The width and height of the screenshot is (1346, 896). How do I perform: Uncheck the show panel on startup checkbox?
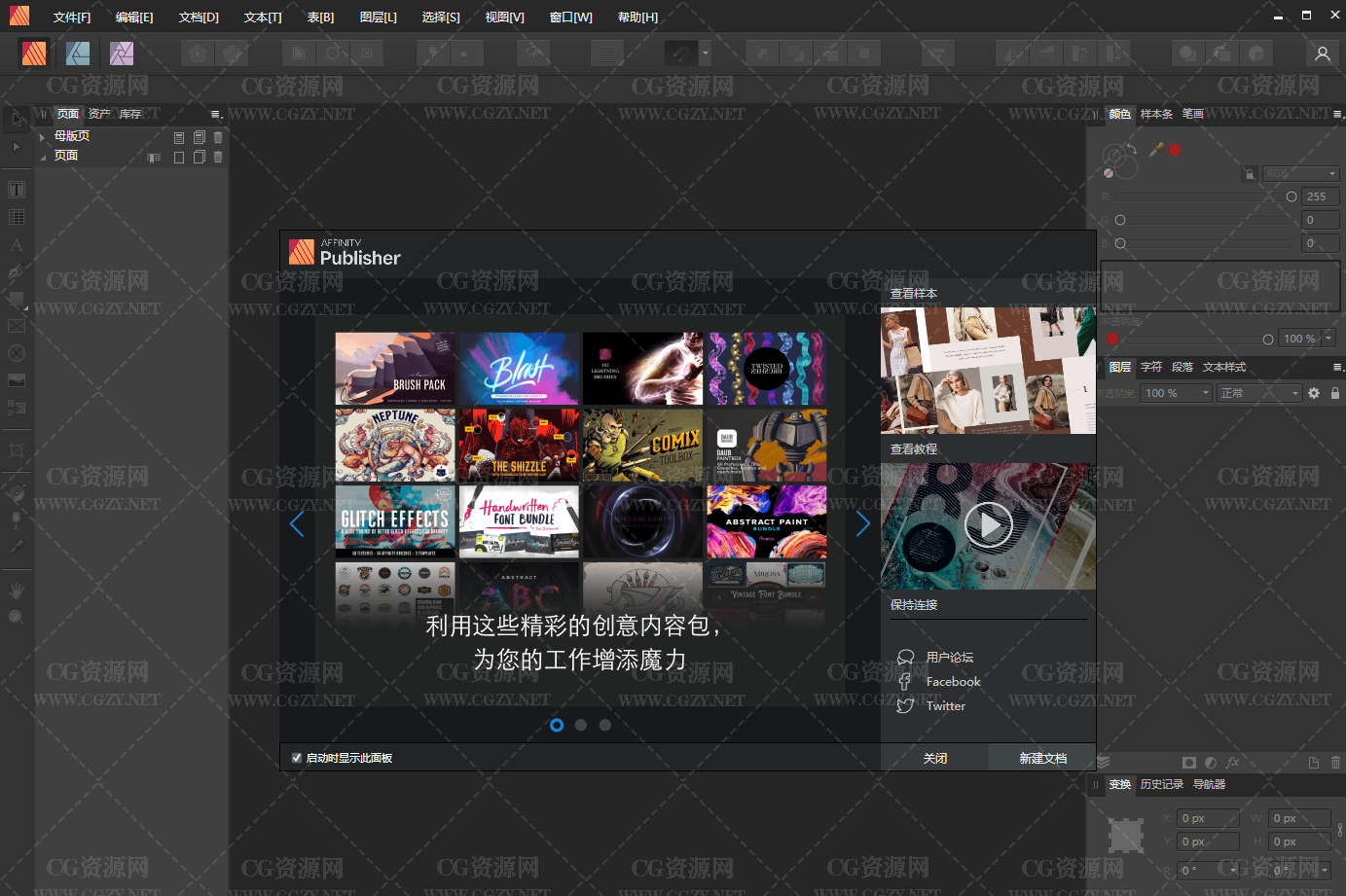(297, 758)
